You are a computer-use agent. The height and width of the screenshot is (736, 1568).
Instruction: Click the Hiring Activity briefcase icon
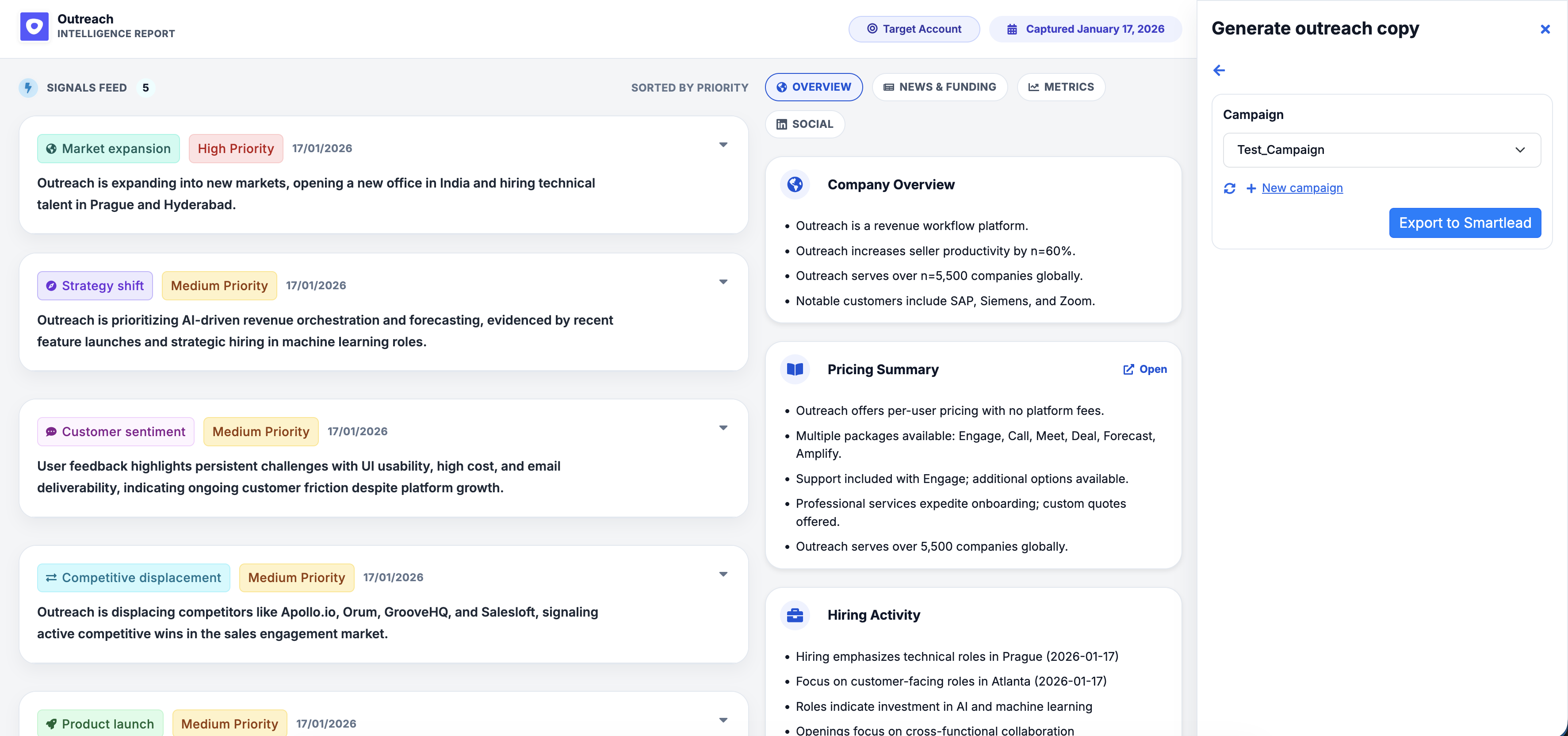(795, 615)
